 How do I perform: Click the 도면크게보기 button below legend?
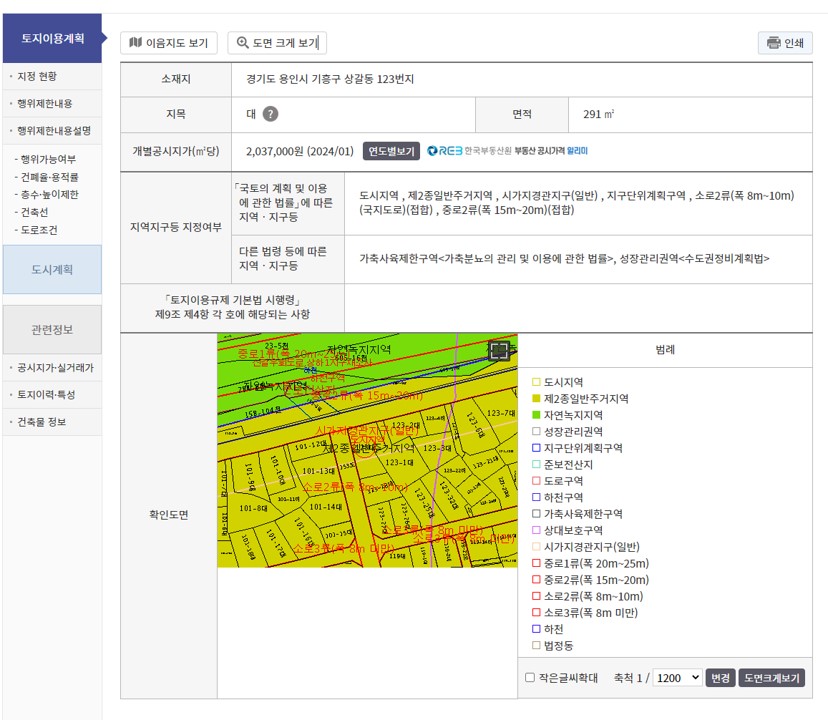(771, 678)
